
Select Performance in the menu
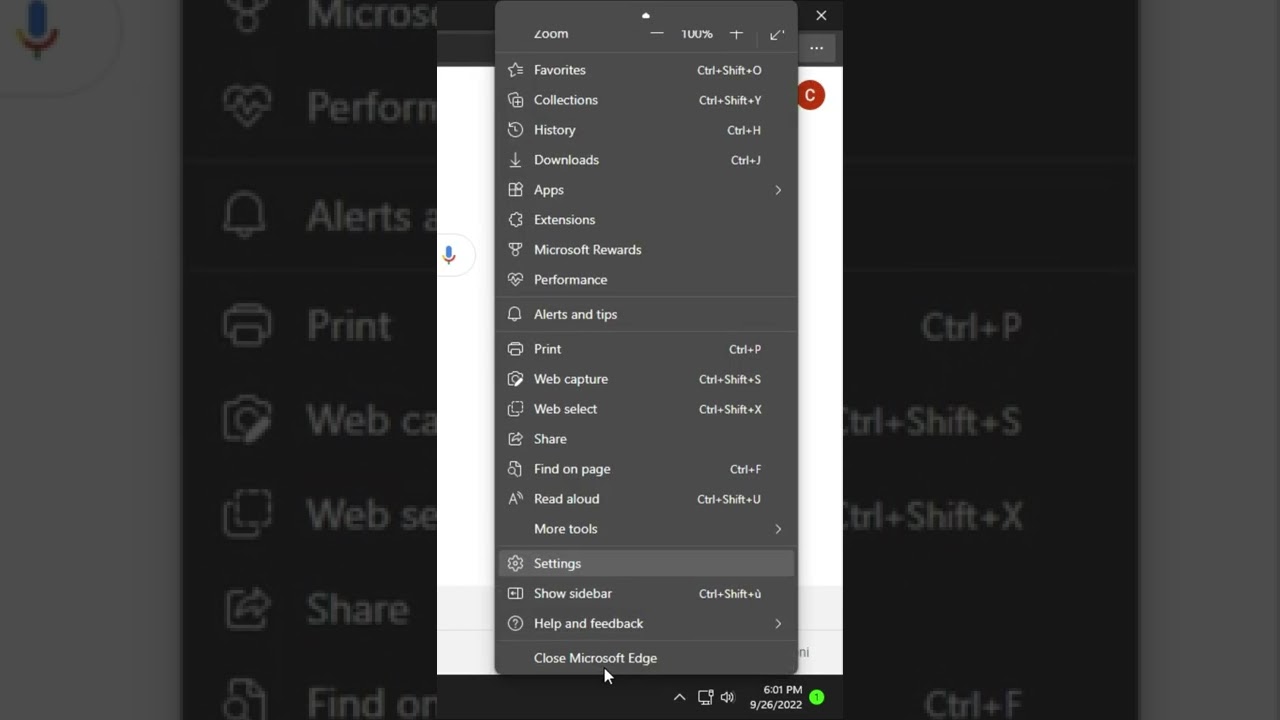coord(646,280)
